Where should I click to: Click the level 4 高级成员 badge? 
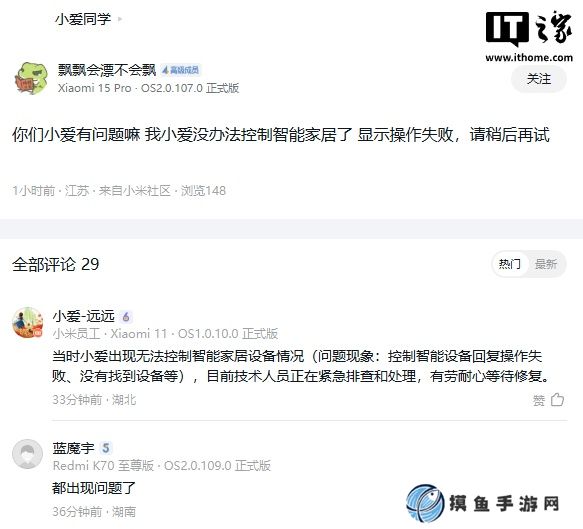pos(181,70)
